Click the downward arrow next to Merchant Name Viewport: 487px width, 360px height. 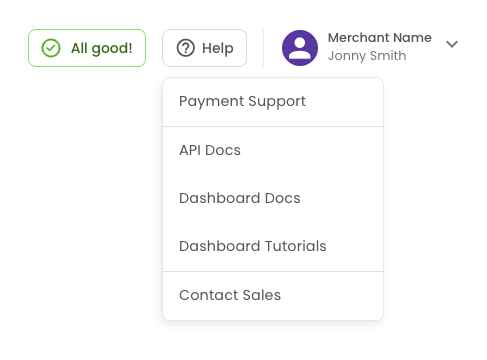[x=452, y=44]
